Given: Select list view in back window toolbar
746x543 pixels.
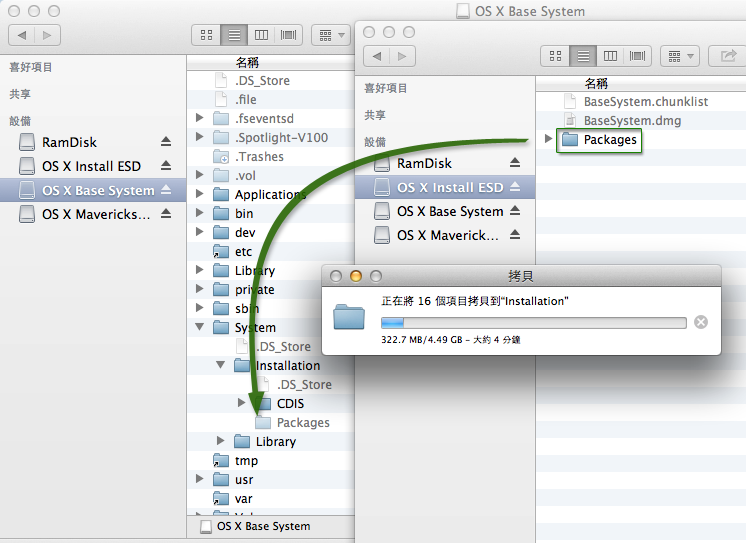Looking at the screenshot, I should (234, 35).
